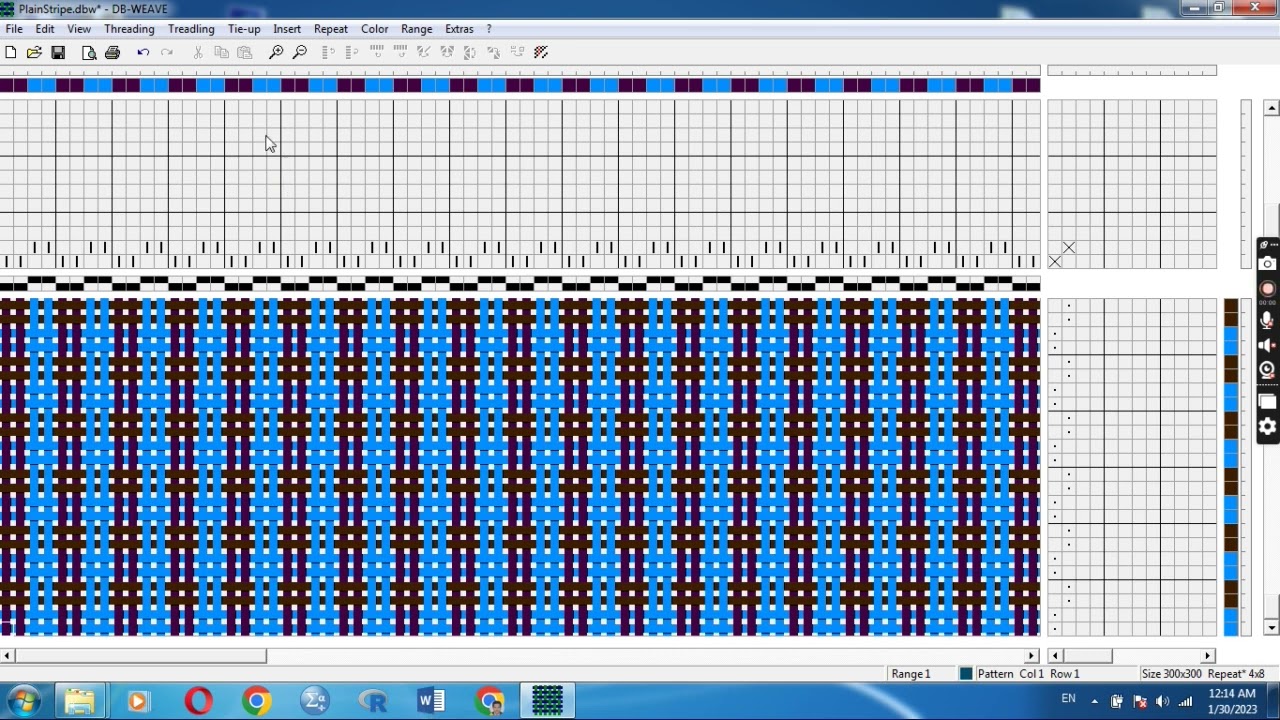Toggle webcam in the recorder panel
This screenshot has width=1280, height=720.
click(x=1267, y=370)
